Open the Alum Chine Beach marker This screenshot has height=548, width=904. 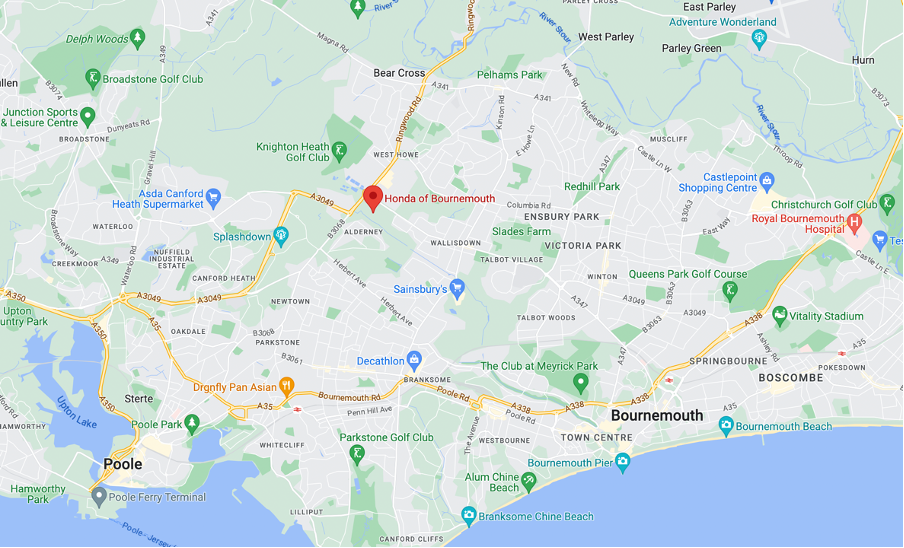(x=528, y=481)
